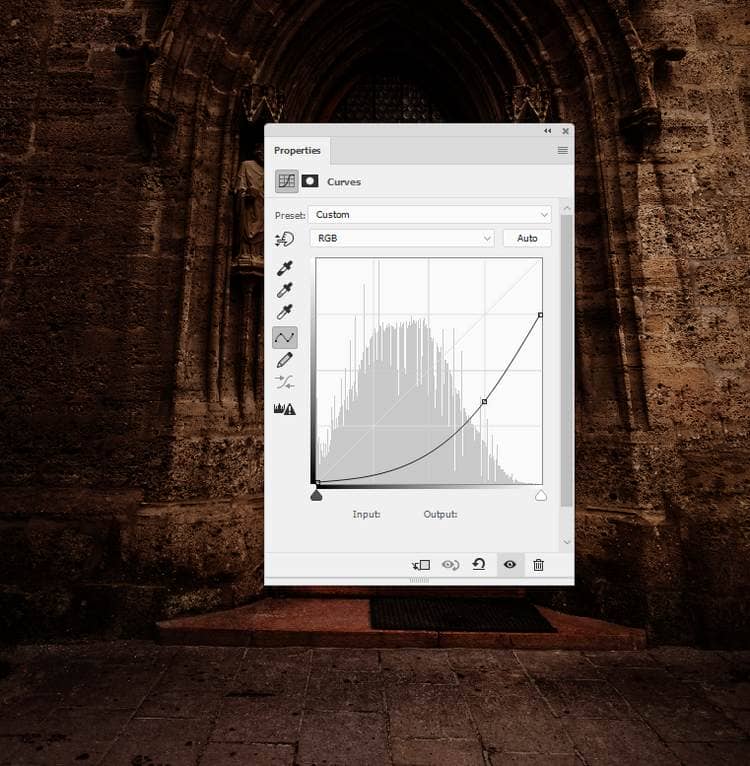Open the Preset dropdown showing Custom
This screenshot has height=766, width=750.
tap(429, 214)
